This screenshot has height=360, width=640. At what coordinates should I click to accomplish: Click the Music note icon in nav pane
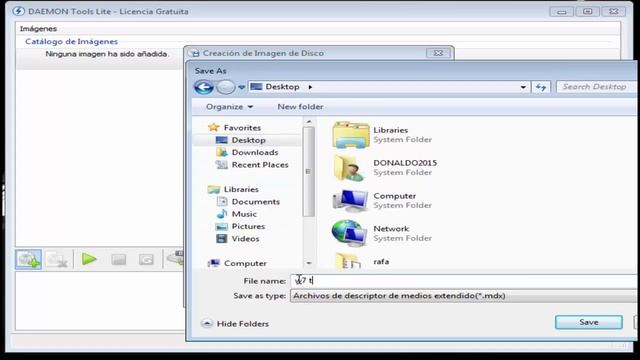pyautogui.click(x=222, y=214)
